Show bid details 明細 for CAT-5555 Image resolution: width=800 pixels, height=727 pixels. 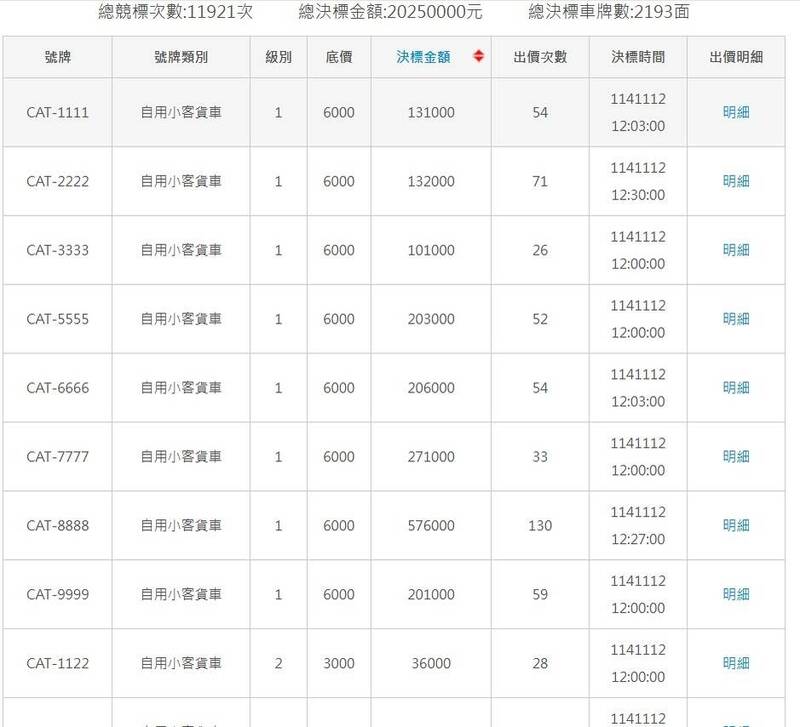(736, 319)
